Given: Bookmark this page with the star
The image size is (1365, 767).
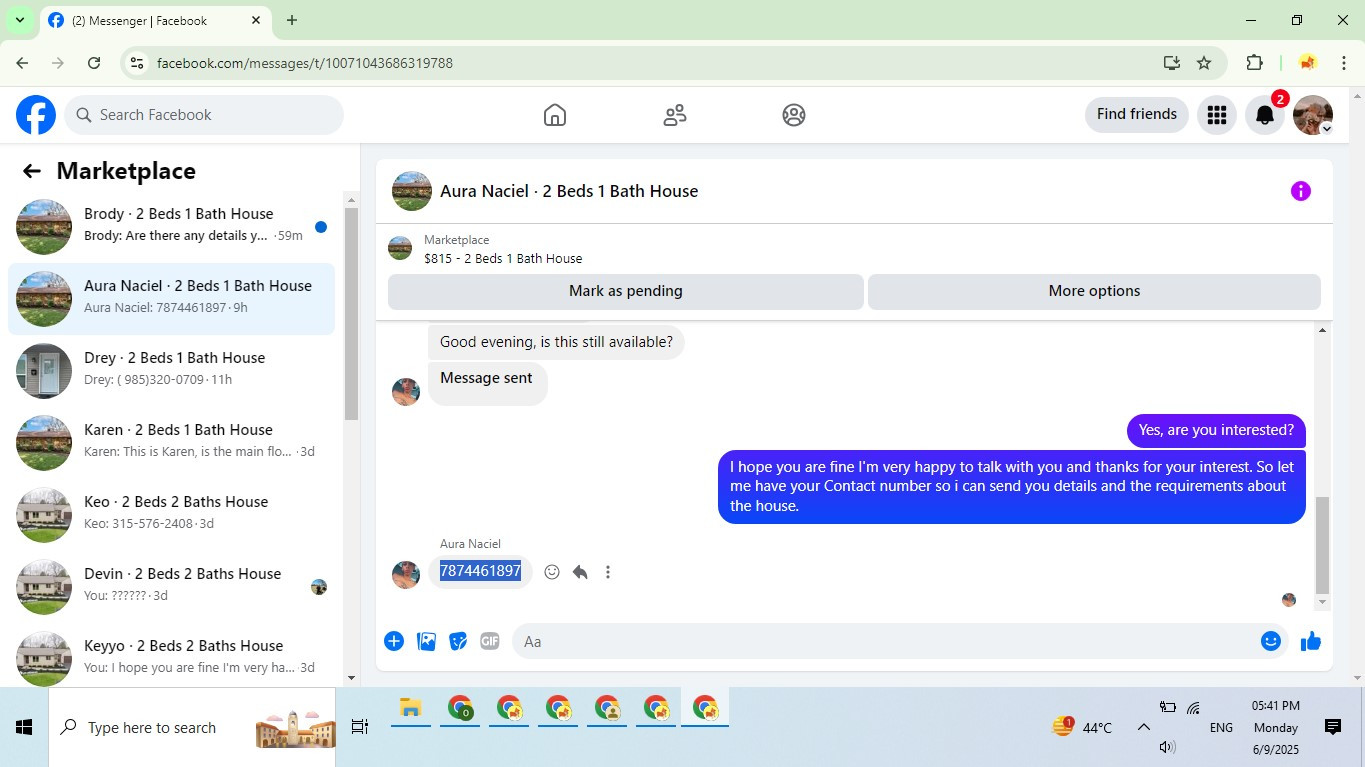Looking at the screenshot, I should click(x=1204, y=63).
